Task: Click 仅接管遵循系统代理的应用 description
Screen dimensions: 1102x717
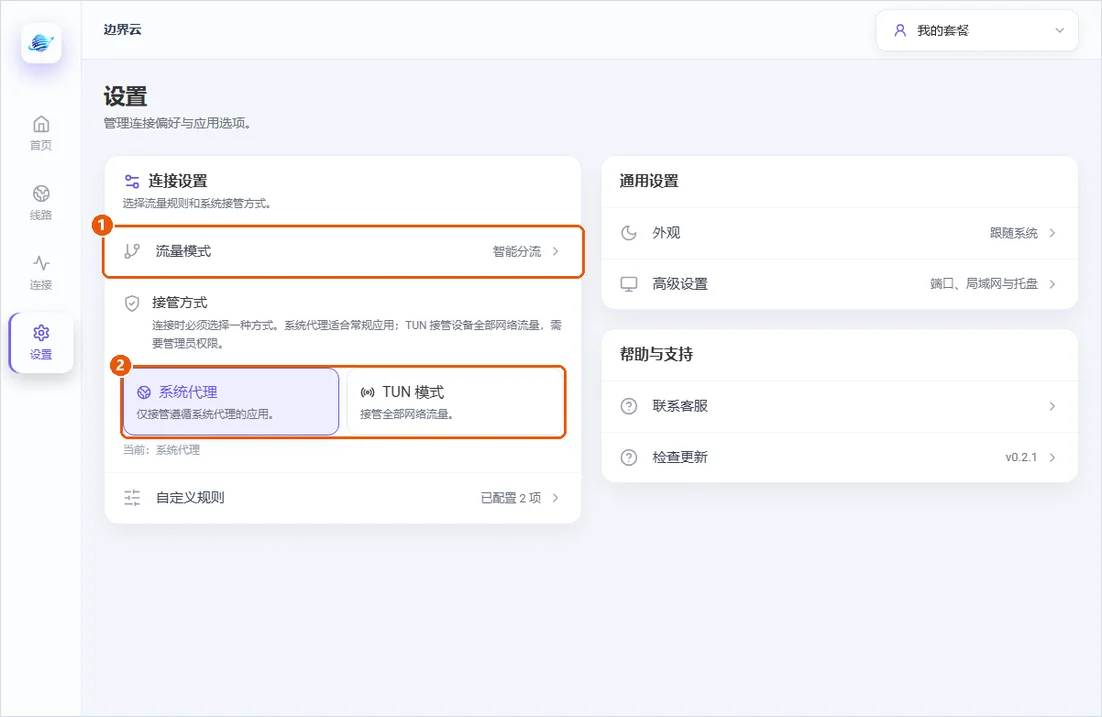Action: tap(205, 414)
